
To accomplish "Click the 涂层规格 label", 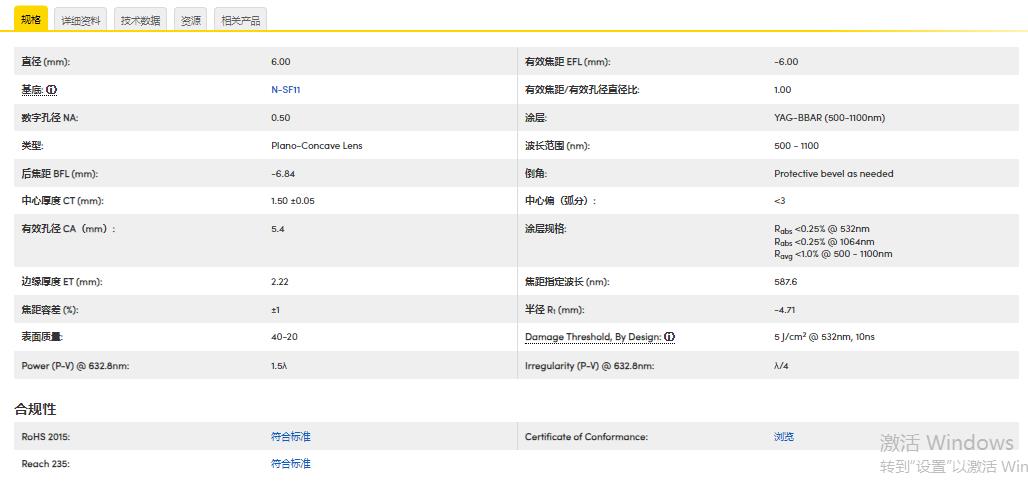I will (545, 229).
